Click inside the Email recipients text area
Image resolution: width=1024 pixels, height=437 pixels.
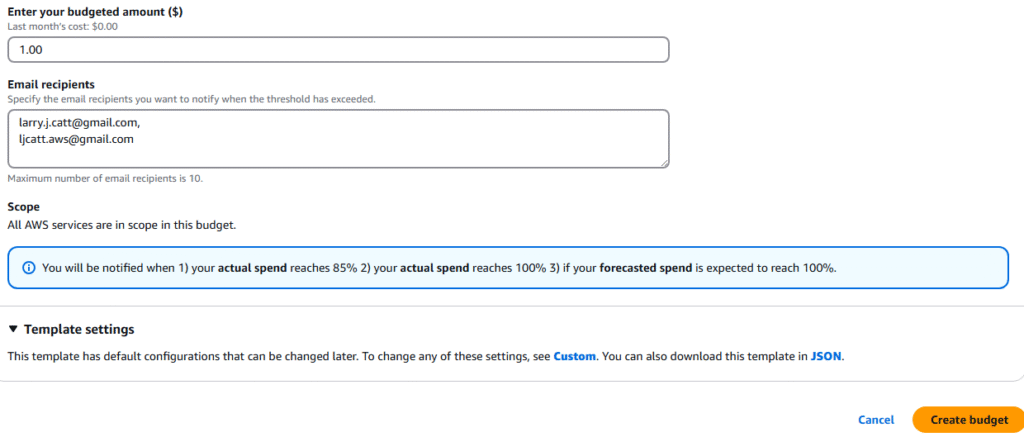(338, 138)
